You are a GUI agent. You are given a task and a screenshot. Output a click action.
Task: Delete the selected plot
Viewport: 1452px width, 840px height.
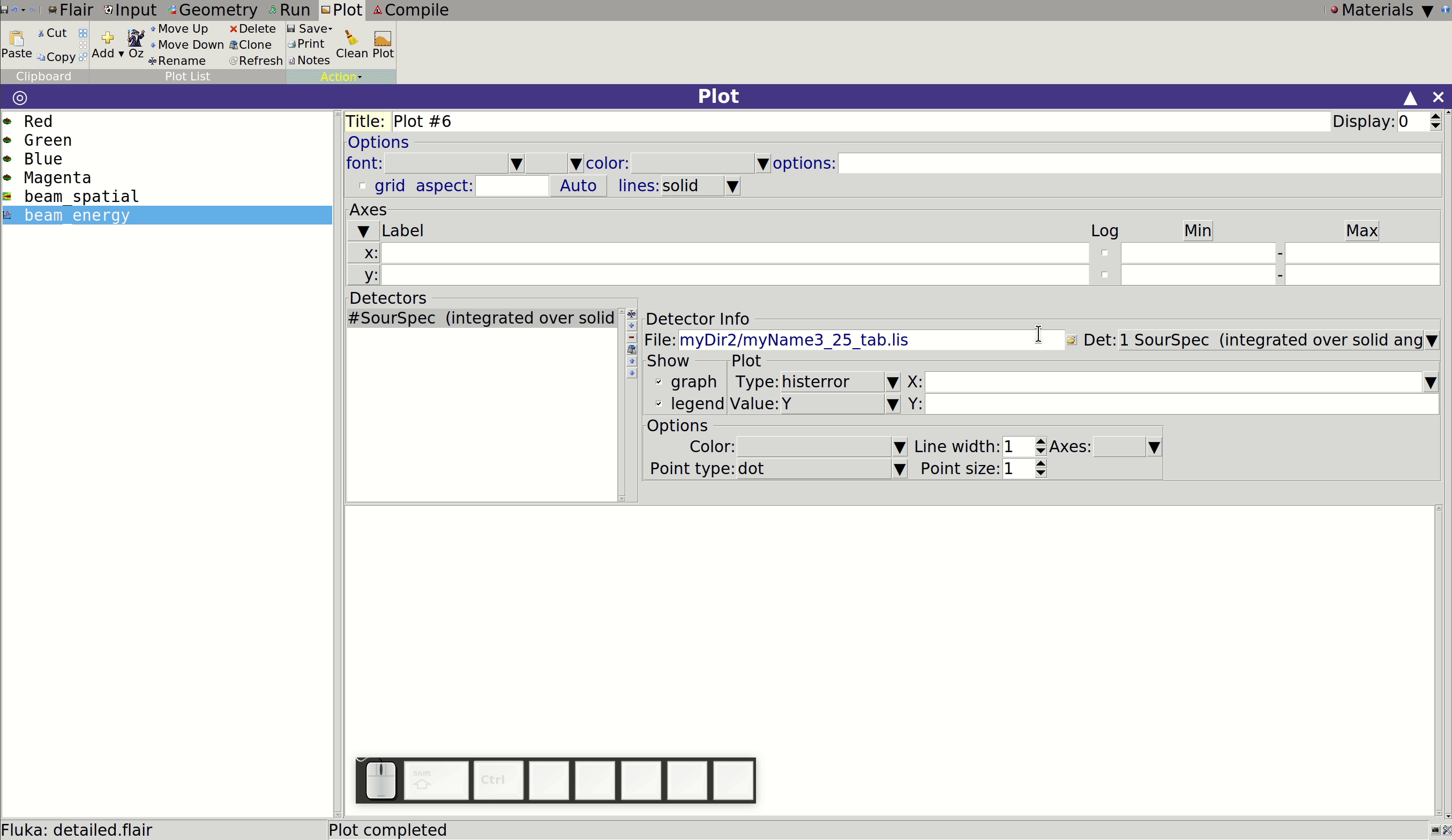point(252,29)
